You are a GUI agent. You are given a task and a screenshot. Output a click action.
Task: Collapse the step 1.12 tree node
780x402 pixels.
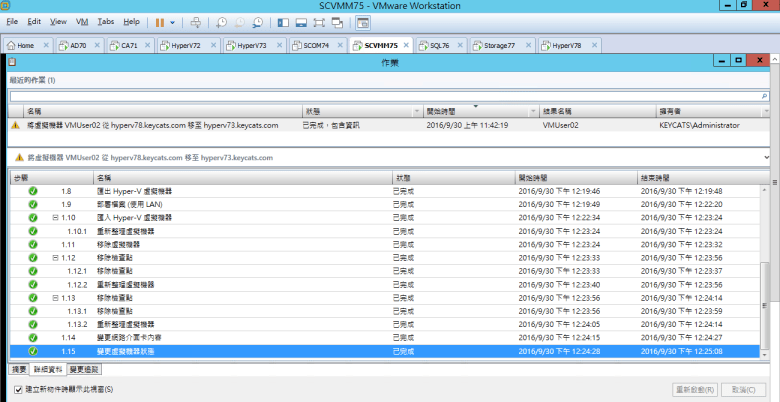pos(55,257)
